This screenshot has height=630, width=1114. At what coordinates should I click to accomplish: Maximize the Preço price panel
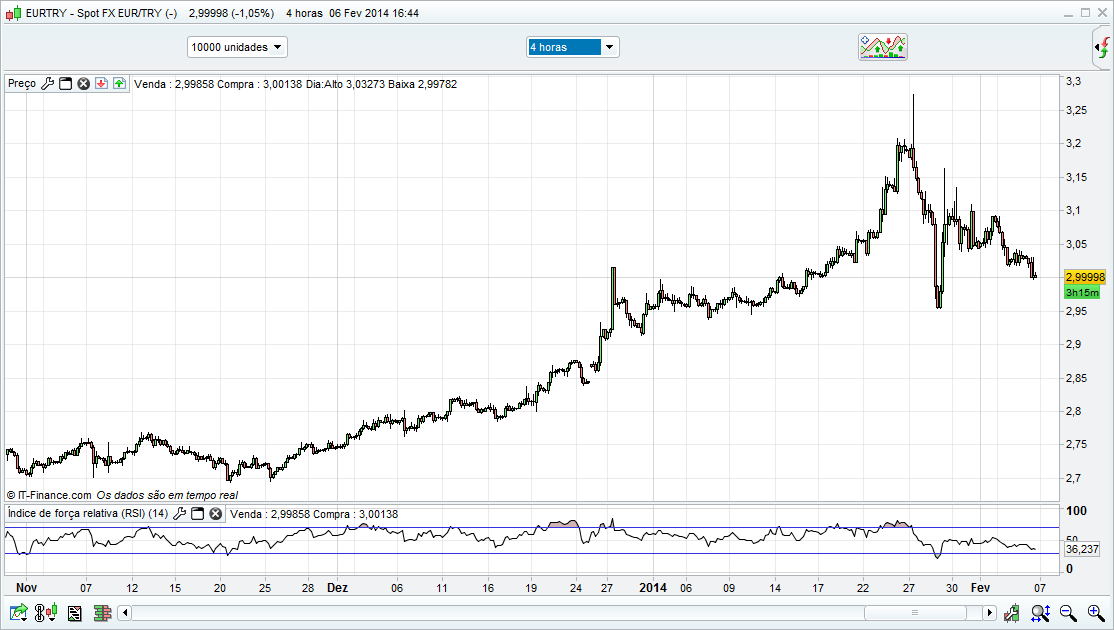coord(66,84)
